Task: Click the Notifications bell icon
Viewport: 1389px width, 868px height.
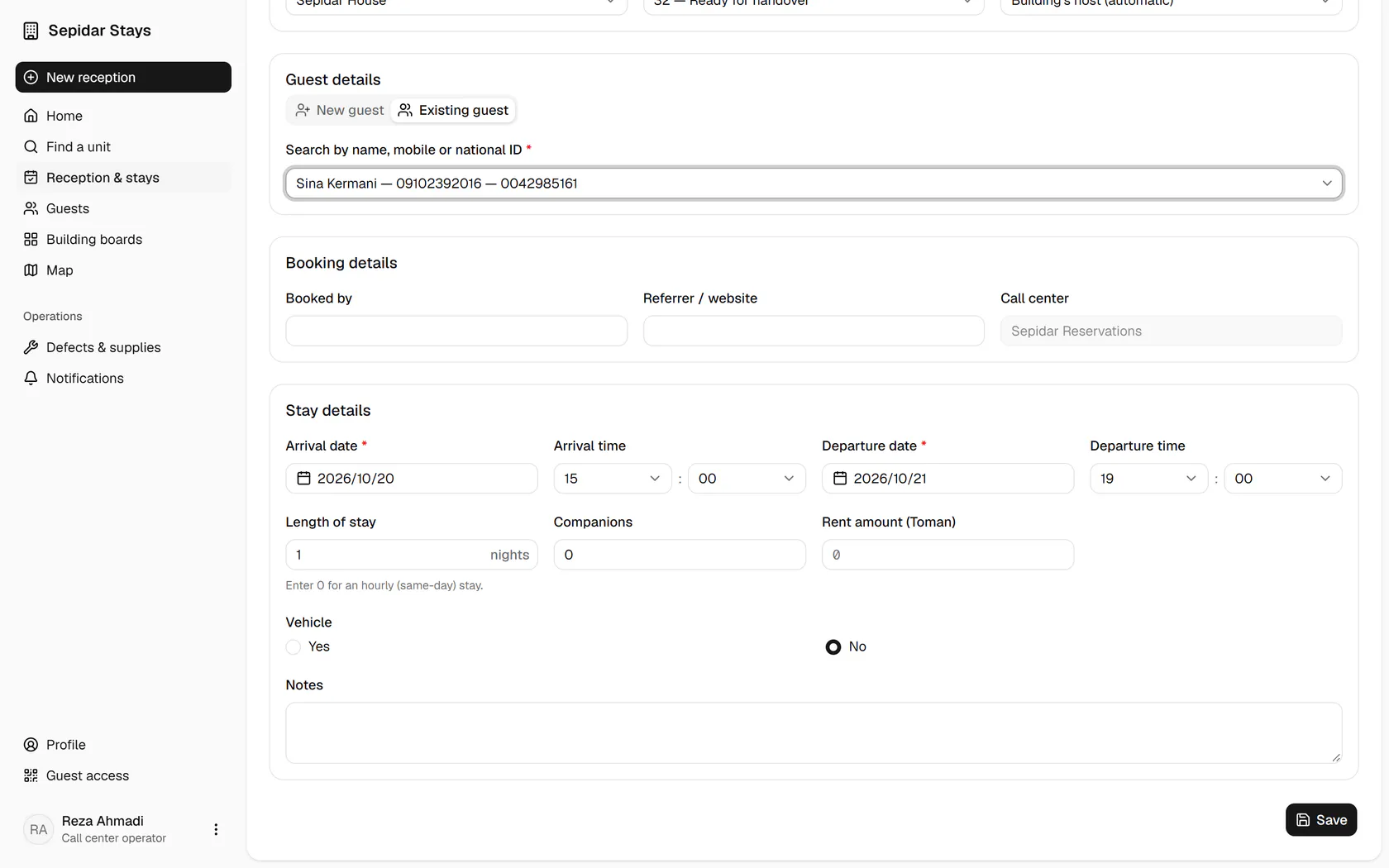Action: (31, 378)
